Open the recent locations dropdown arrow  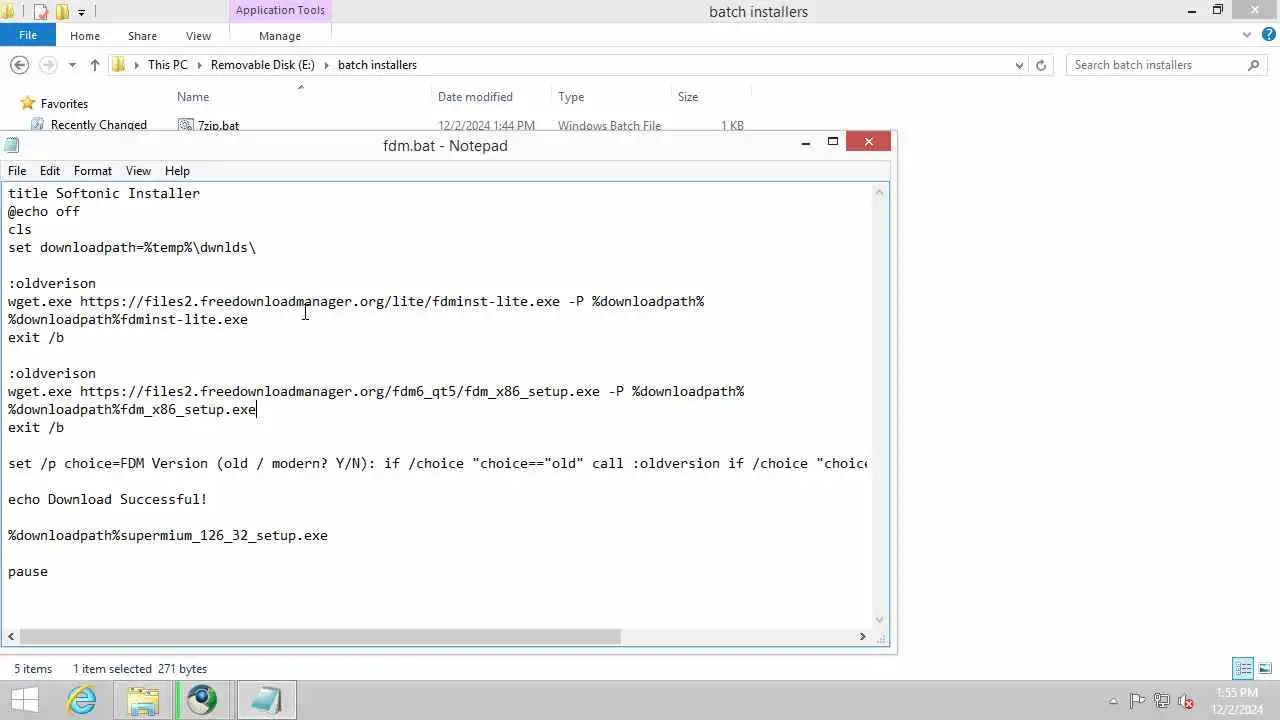(x=72, y=65)
